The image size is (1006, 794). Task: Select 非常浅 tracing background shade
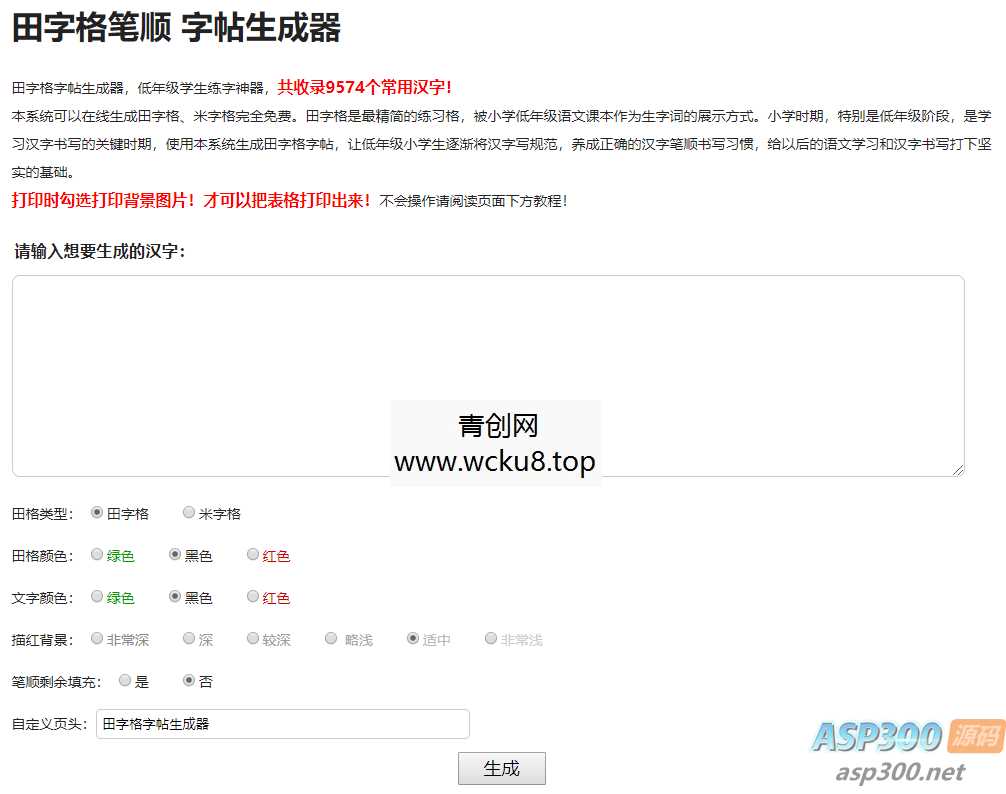point(491,639)
